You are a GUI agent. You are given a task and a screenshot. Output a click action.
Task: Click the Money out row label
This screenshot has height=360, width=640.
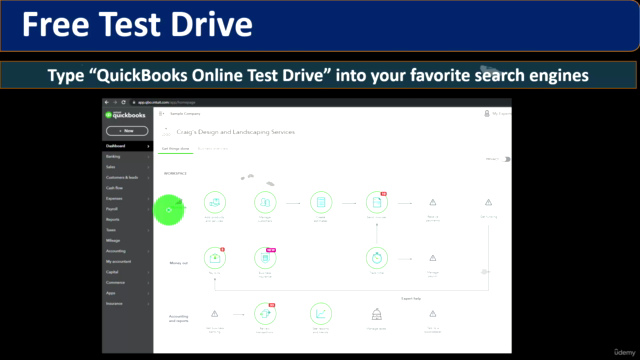pyautogui.click(x=179, y=263)
